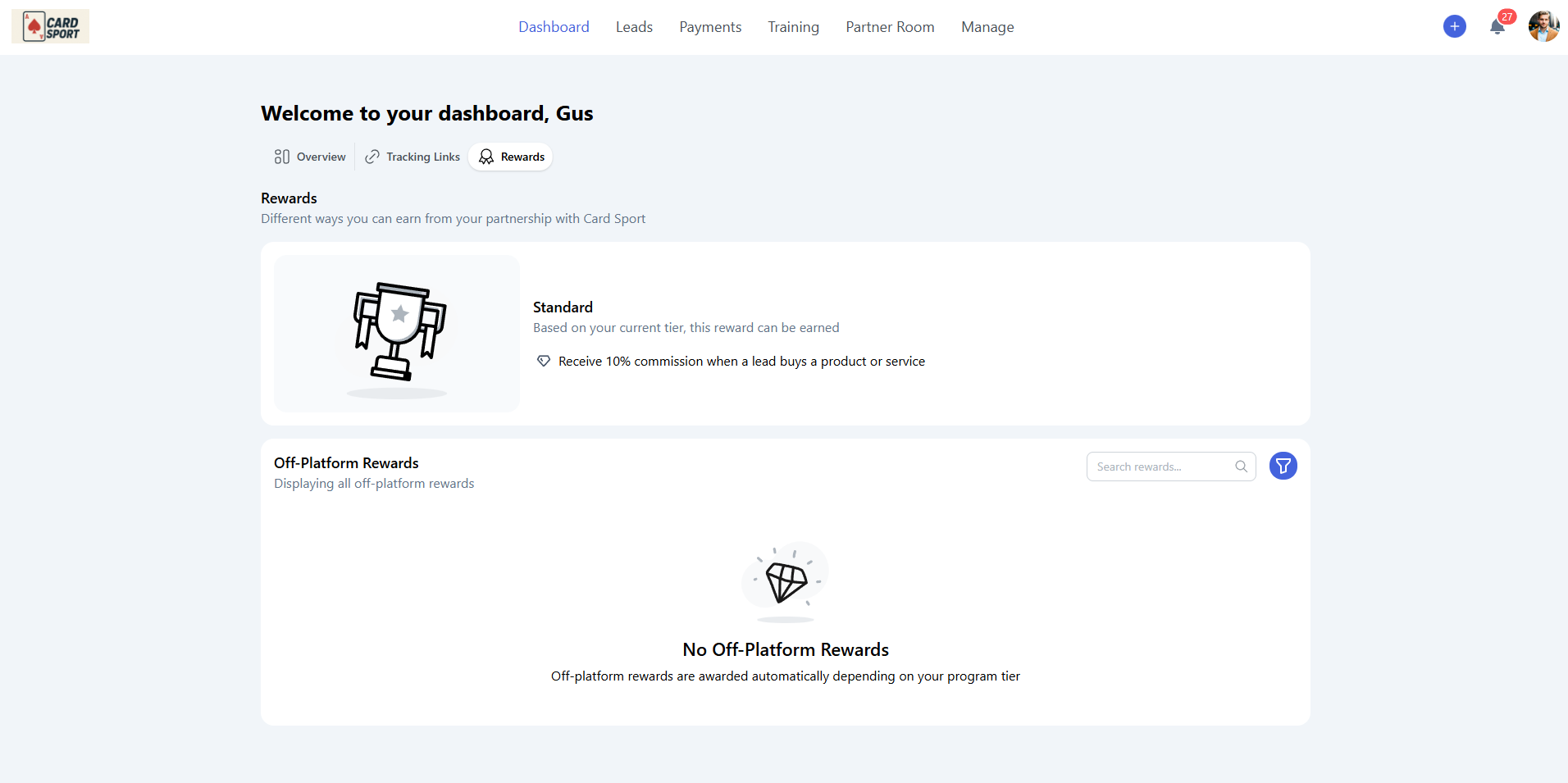This screenshot has width=1568, height=783.
Task: Click the blue filter rewards icon
Action: point(1283,467)
